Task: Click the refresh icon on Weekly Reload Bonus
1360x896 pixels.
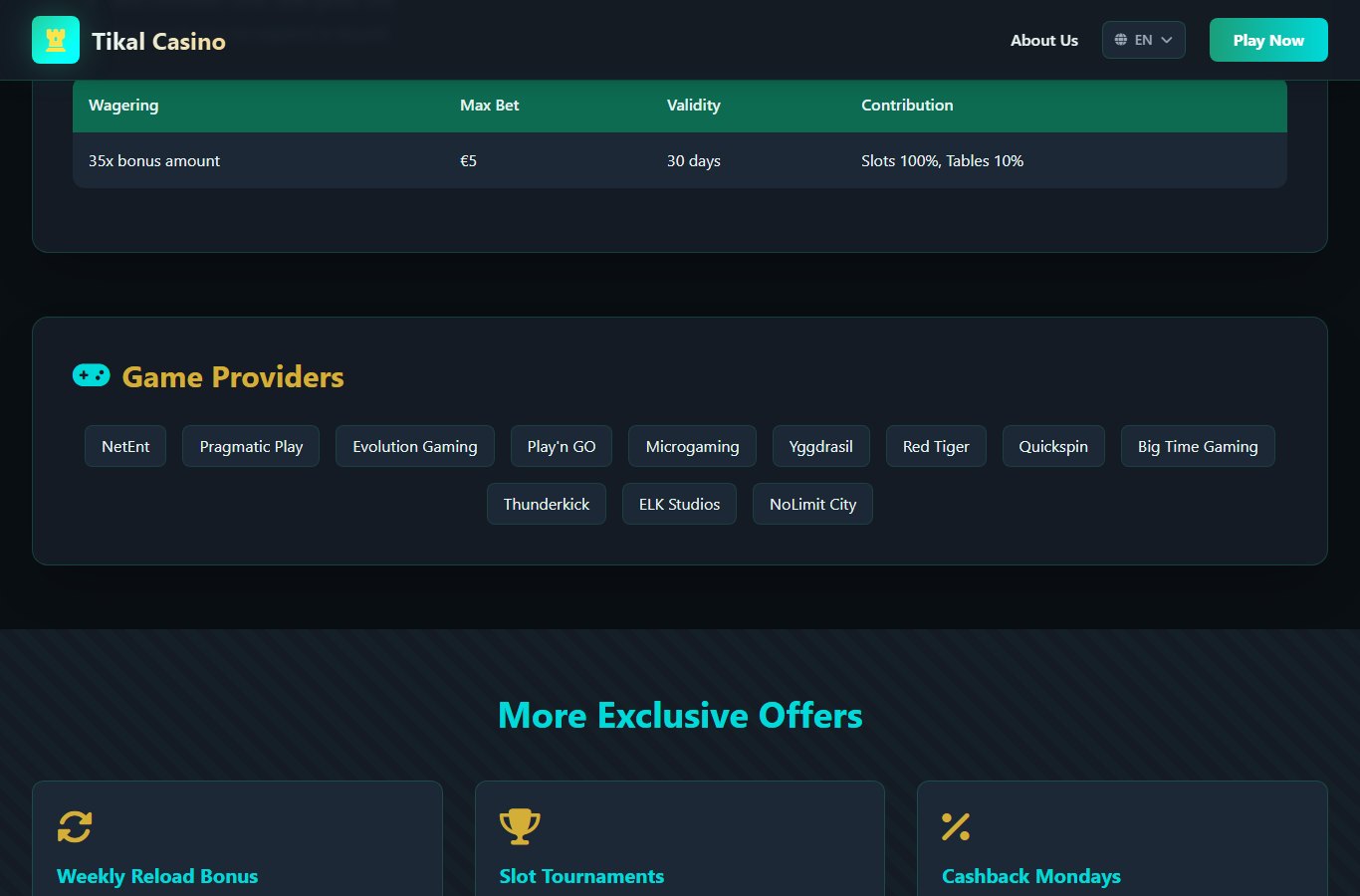Action: coord(75,826)
